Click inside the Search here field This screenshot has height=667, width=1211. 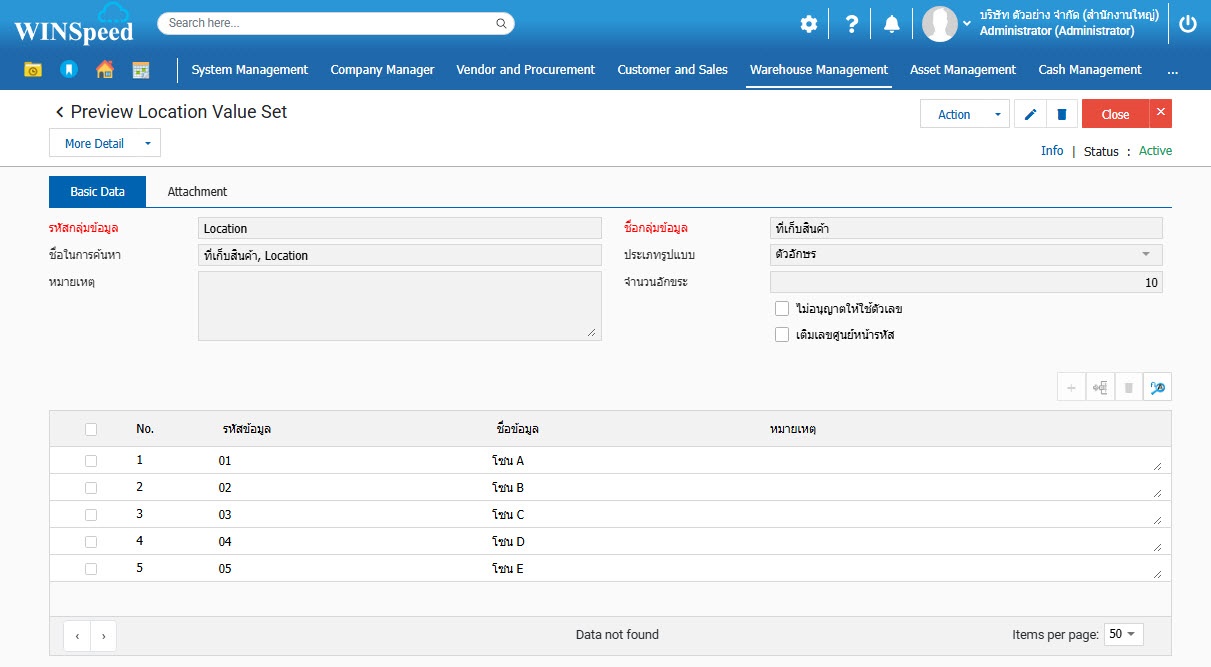330,23
